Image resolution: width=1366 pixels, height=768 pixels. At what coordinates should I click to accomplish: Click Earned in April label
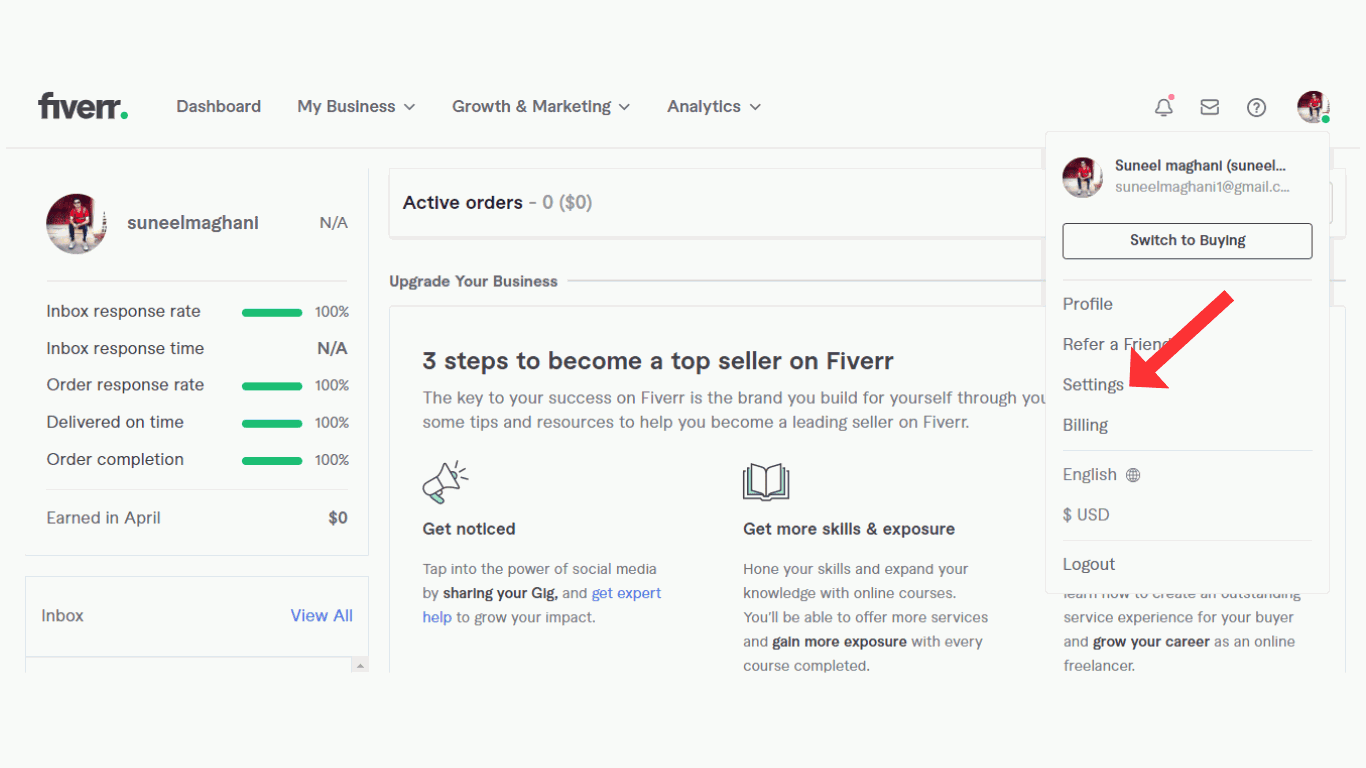pos(103,518)
